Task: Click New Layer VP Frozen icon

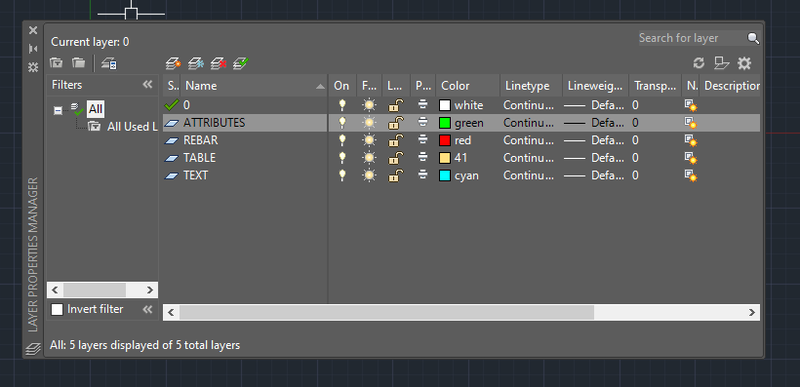Action: pyautogui.click(x=196, y=63)
